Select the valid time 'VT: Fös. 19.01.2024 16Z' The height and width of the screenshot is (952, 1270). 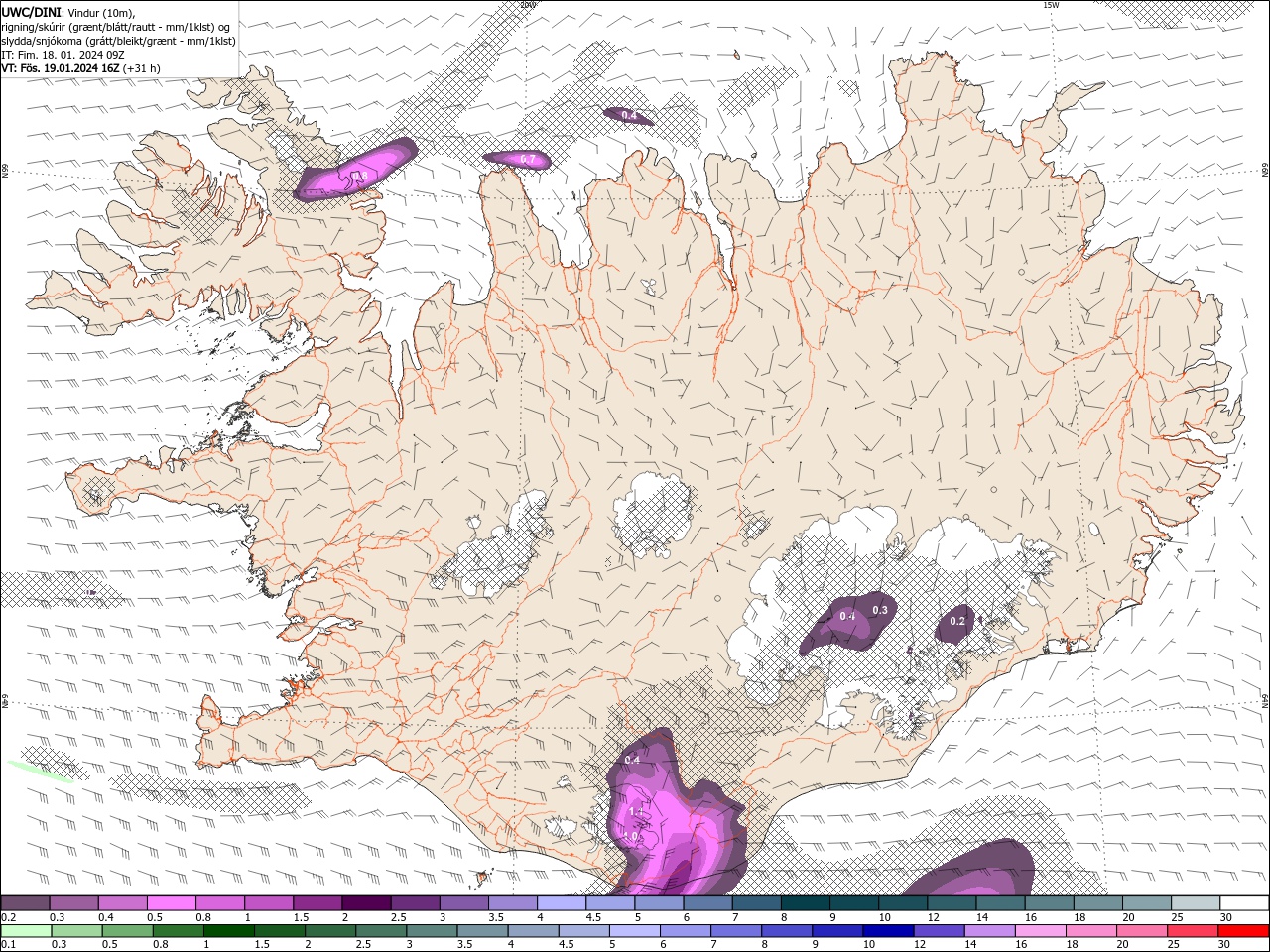tap(61, 68)
